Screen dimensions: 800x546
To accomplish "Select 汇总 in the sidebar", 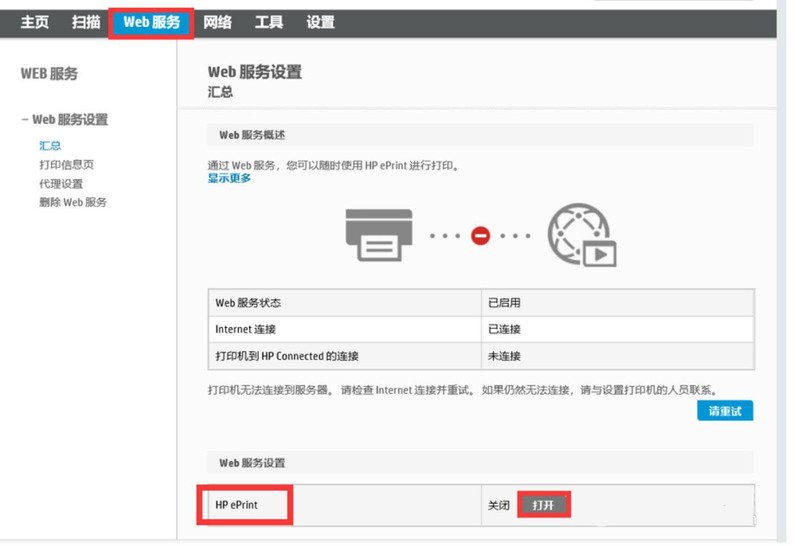I will [50, 146].
